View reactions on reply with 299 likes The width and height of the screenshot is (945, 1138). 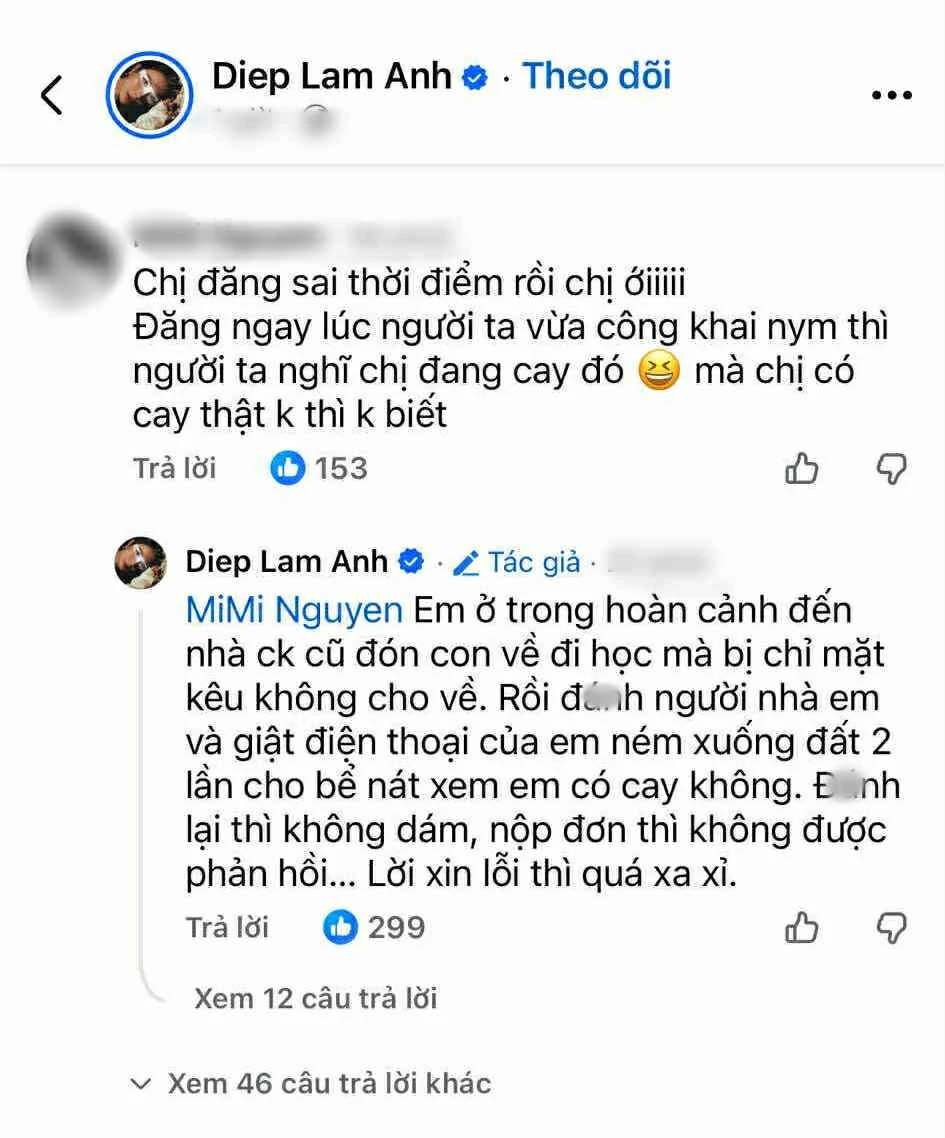tap(374, 928)
